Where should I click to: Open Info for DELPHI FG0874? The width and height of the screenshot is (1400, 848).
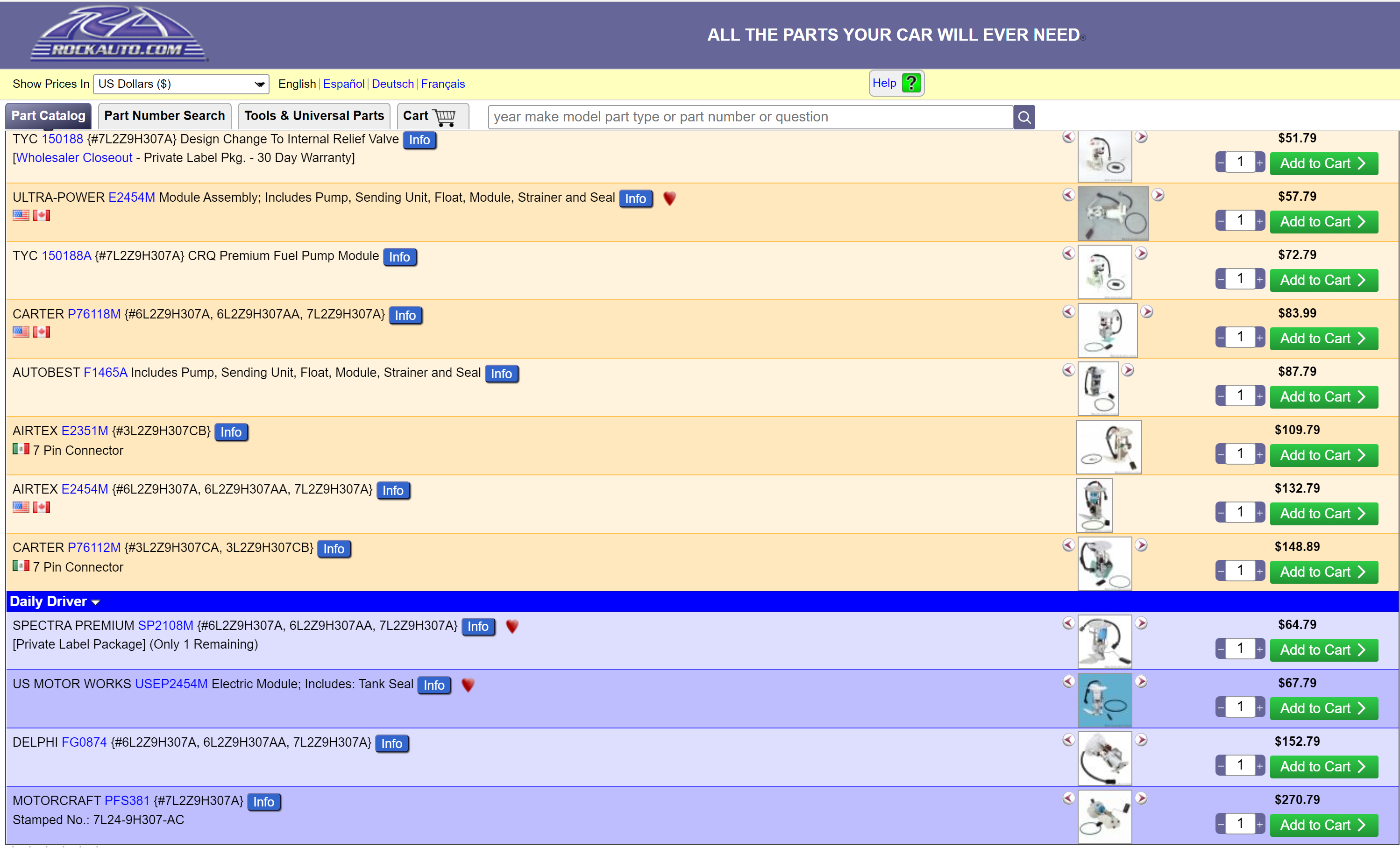(392, 743)
